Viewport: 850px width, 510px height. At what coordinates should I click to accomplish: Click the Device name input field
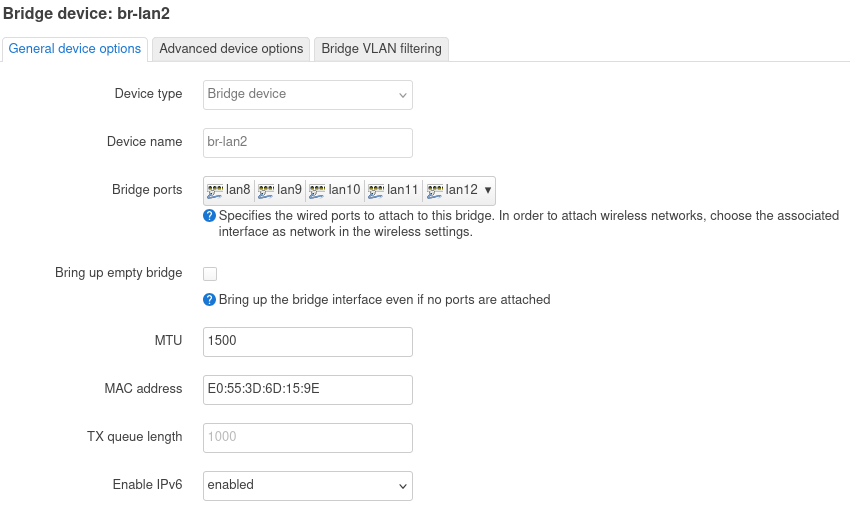point(308,143)
